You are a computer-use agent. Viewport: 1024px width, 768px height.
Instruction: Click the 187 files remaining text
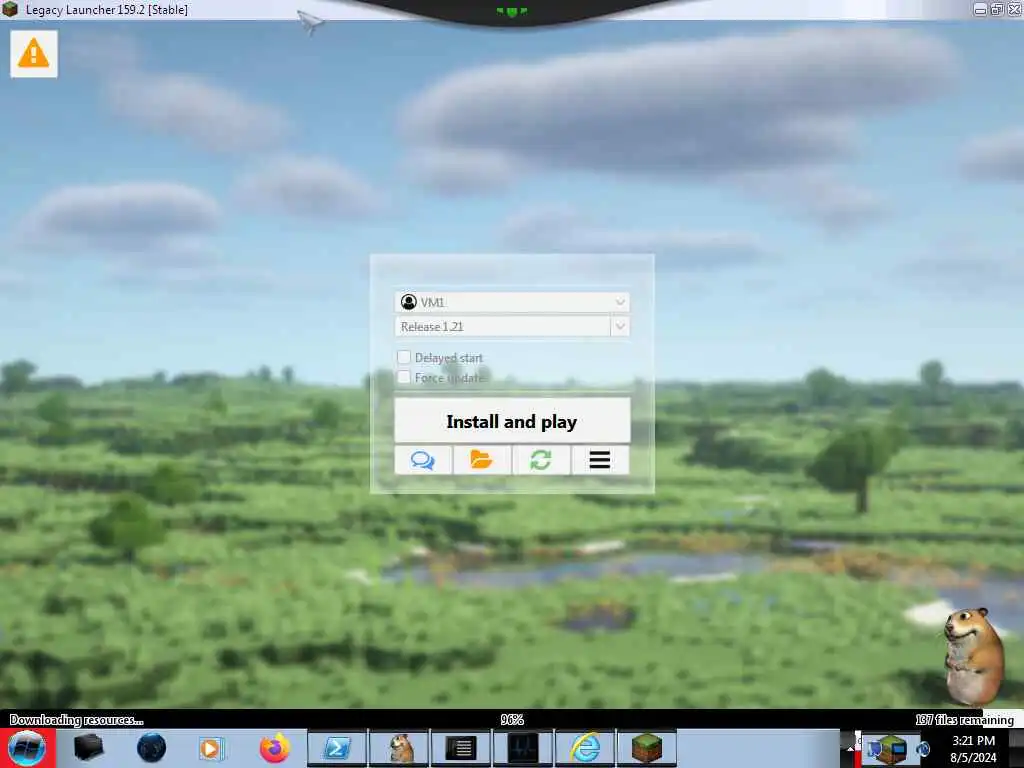pyautogui.click(x=965, y=720)
